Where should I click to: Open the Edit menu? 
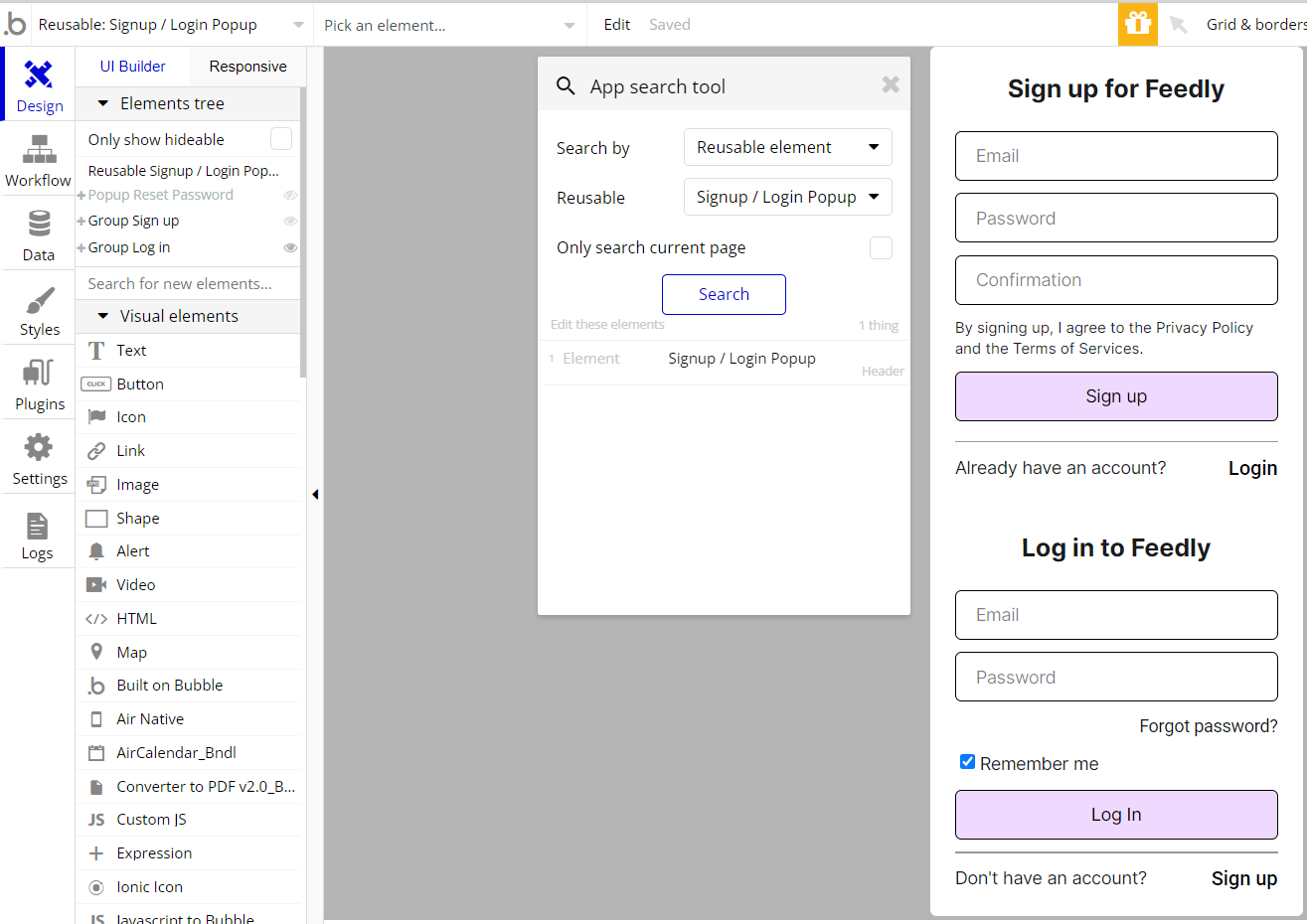pos(616,25)
